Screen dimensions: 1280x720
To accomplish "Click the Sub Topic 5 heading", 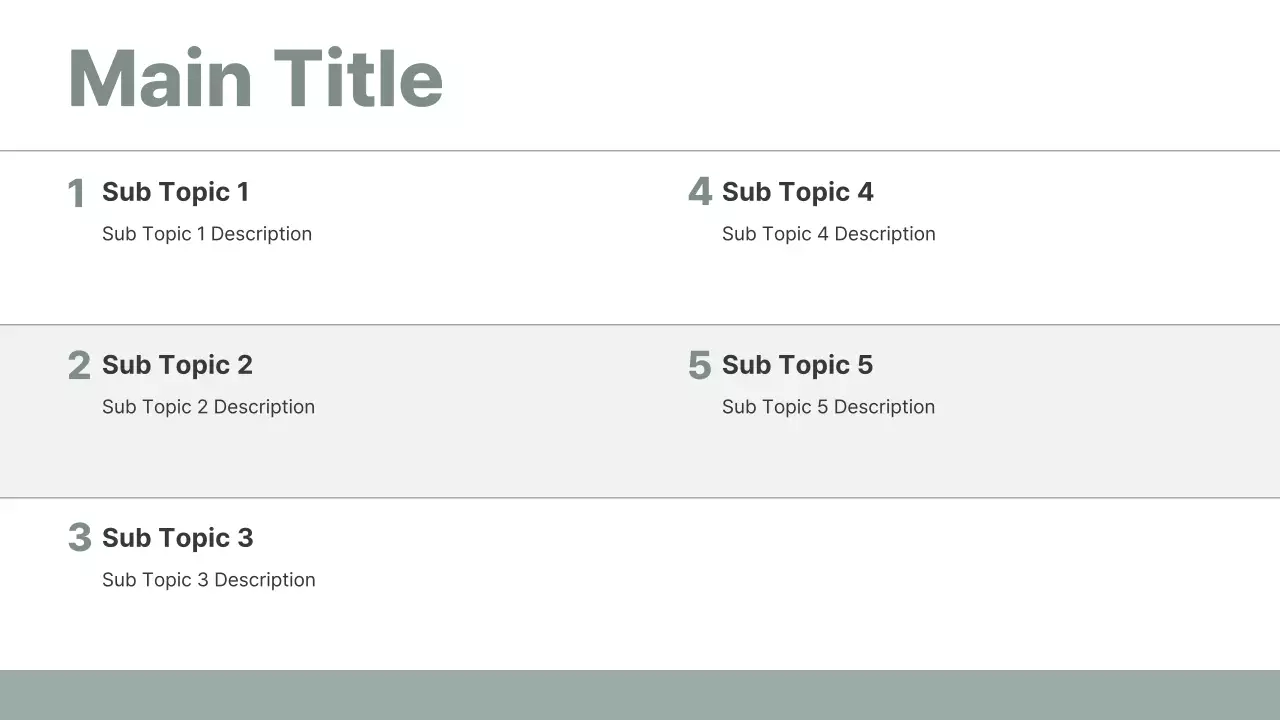I will [x=797, y=365].
